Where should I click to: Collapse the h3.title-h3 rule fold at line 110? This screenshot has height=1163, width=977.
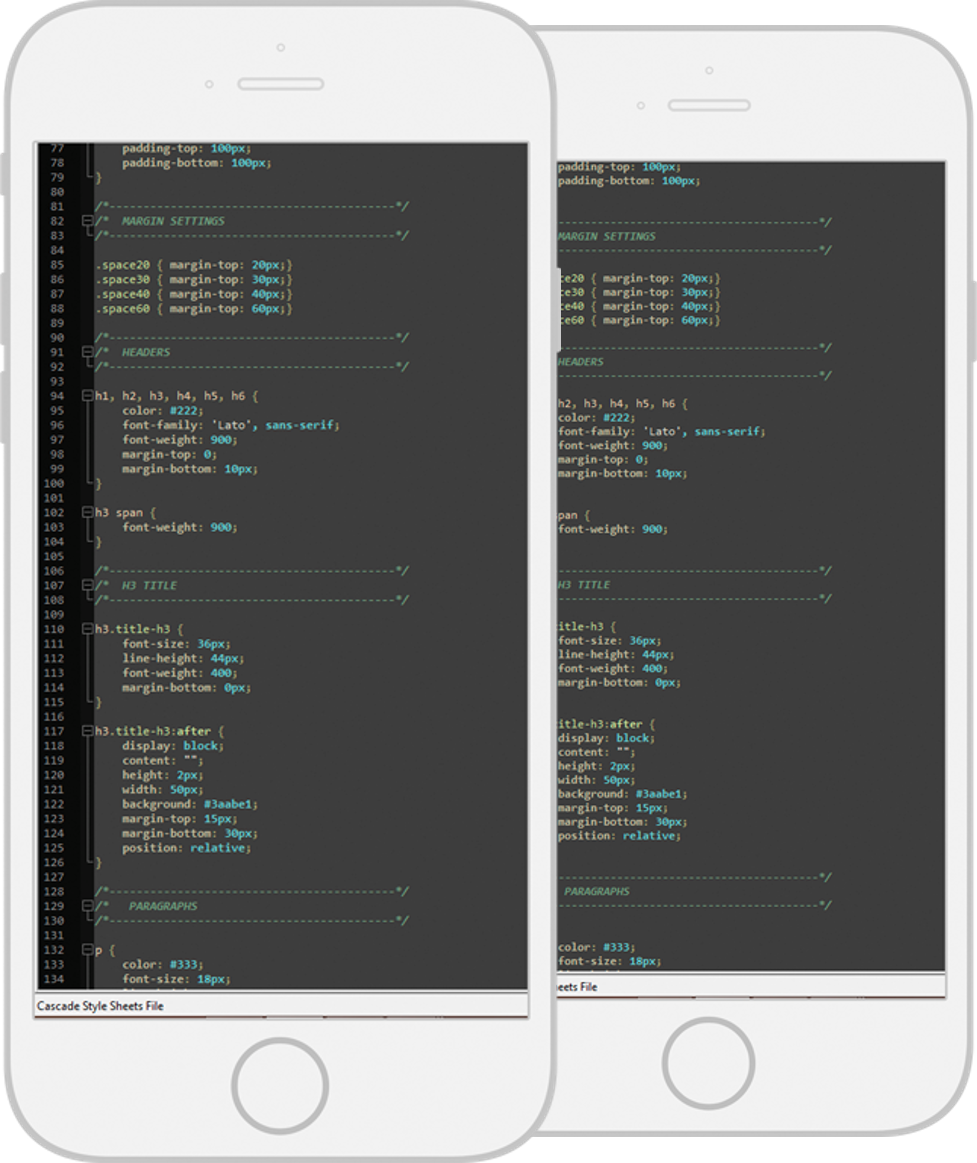88,629
